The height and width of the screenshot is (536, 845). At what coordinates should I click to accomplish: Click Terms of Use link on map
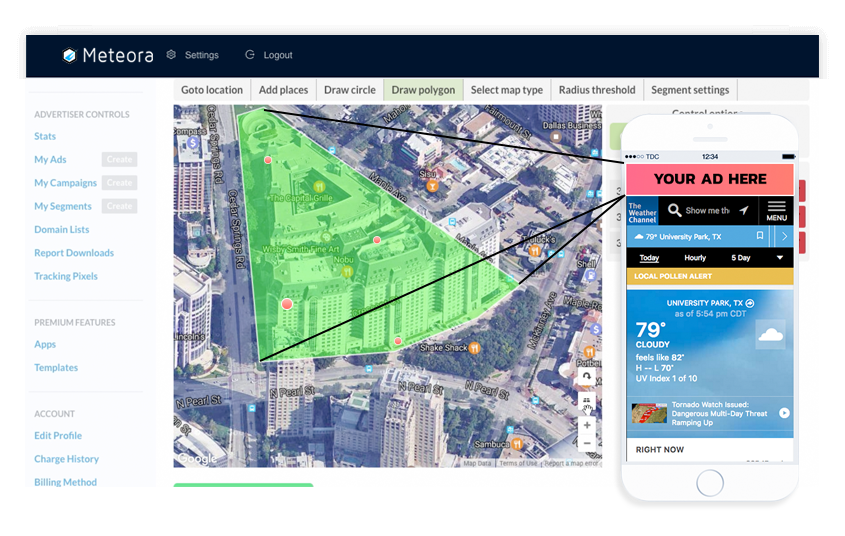point(518,463)
